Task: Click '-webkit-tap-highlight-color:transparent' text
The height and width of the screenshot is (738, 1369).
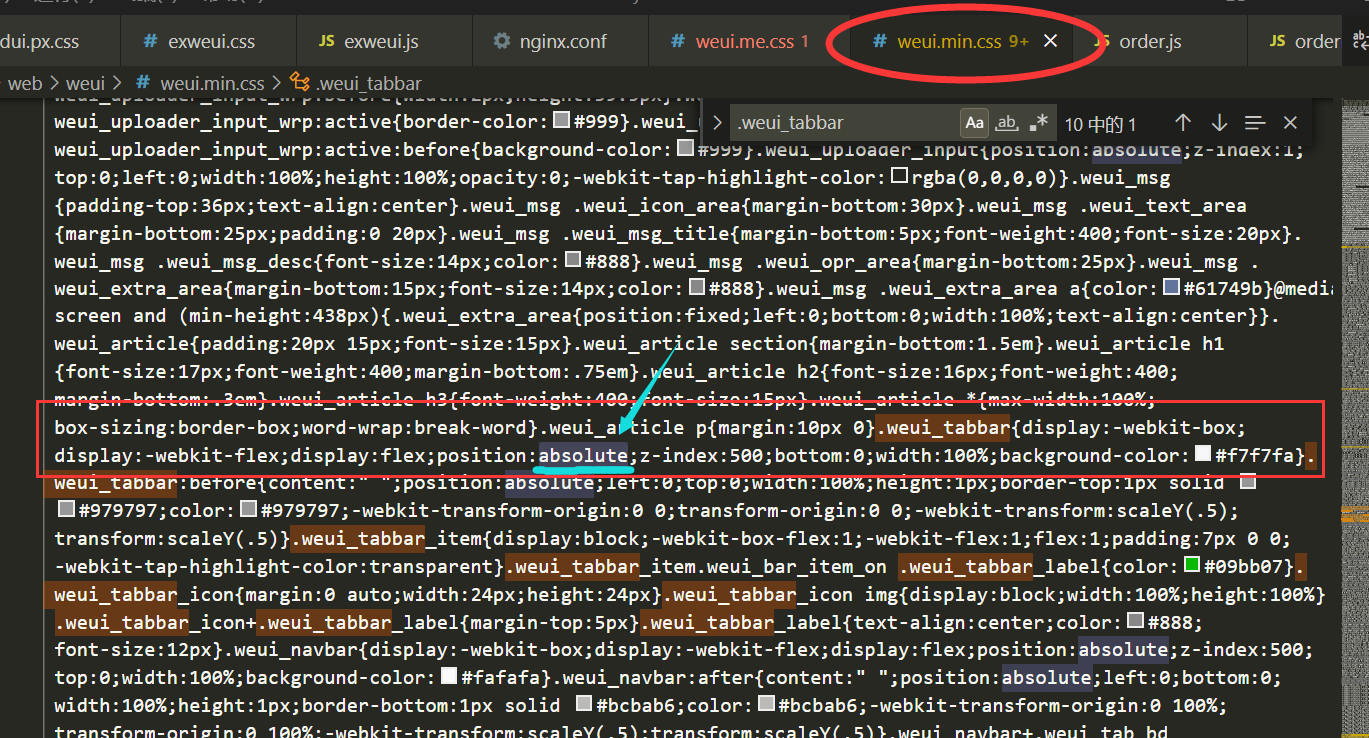Action: click(x=276, y=566)
